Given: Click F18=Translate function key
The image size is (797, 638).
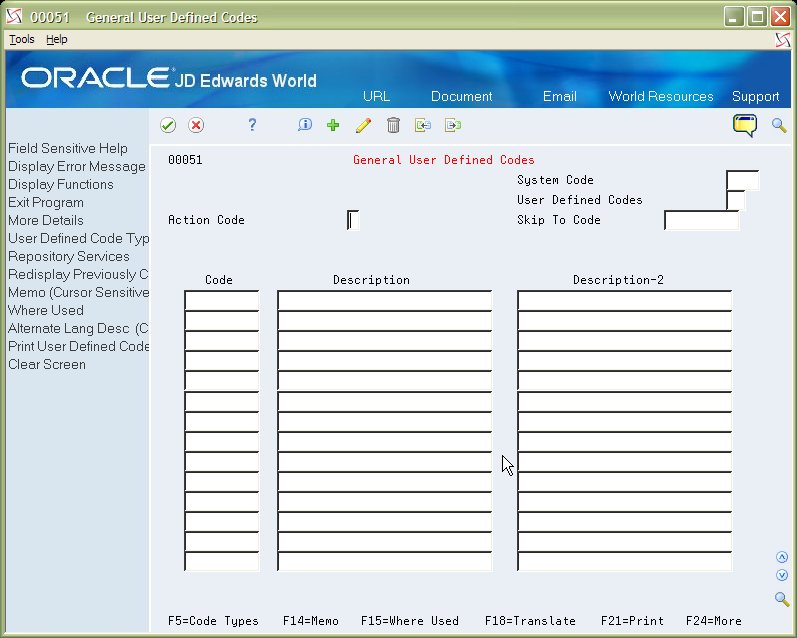Looking at the screenshot, I should (530, 621).
